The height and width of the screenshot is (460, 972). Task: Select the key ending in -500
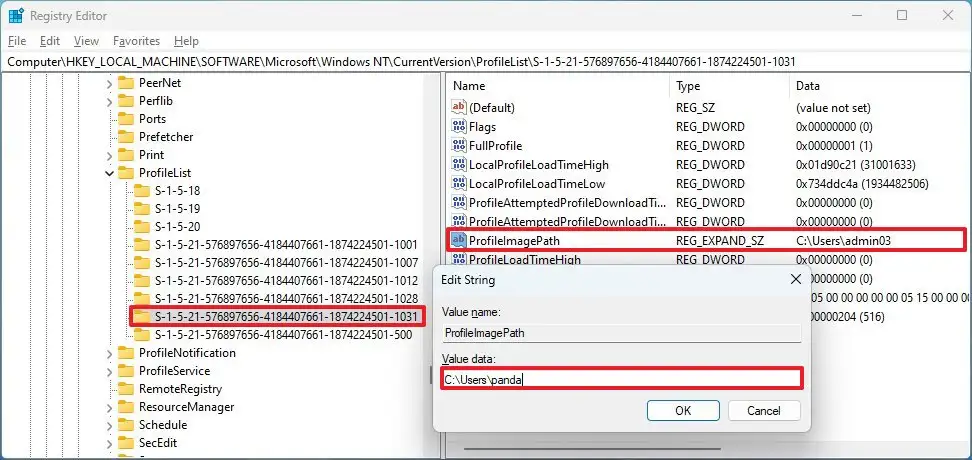pos(283,335)
